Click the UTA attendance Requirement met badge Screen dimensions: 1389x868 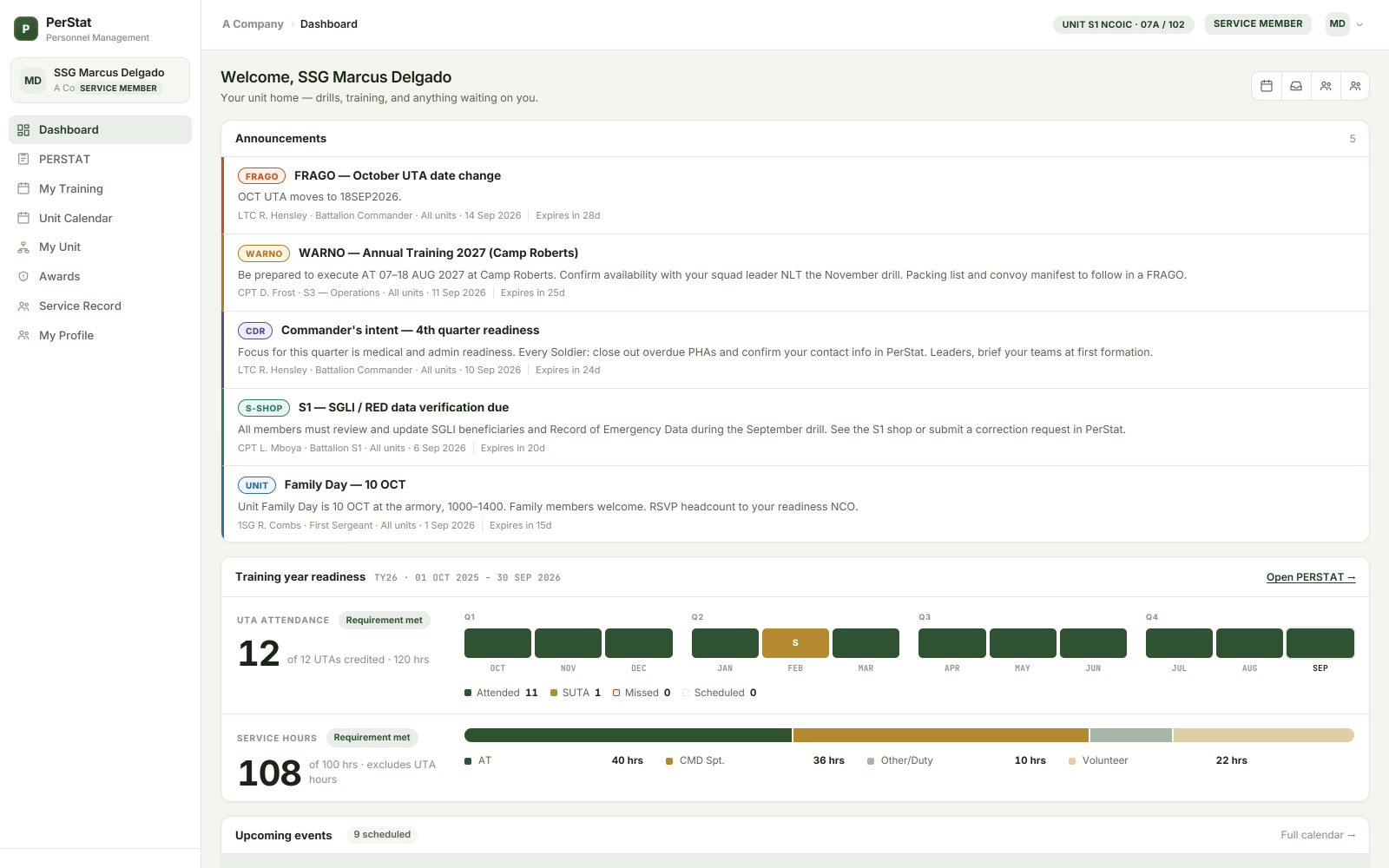click(x=384, y=620)
